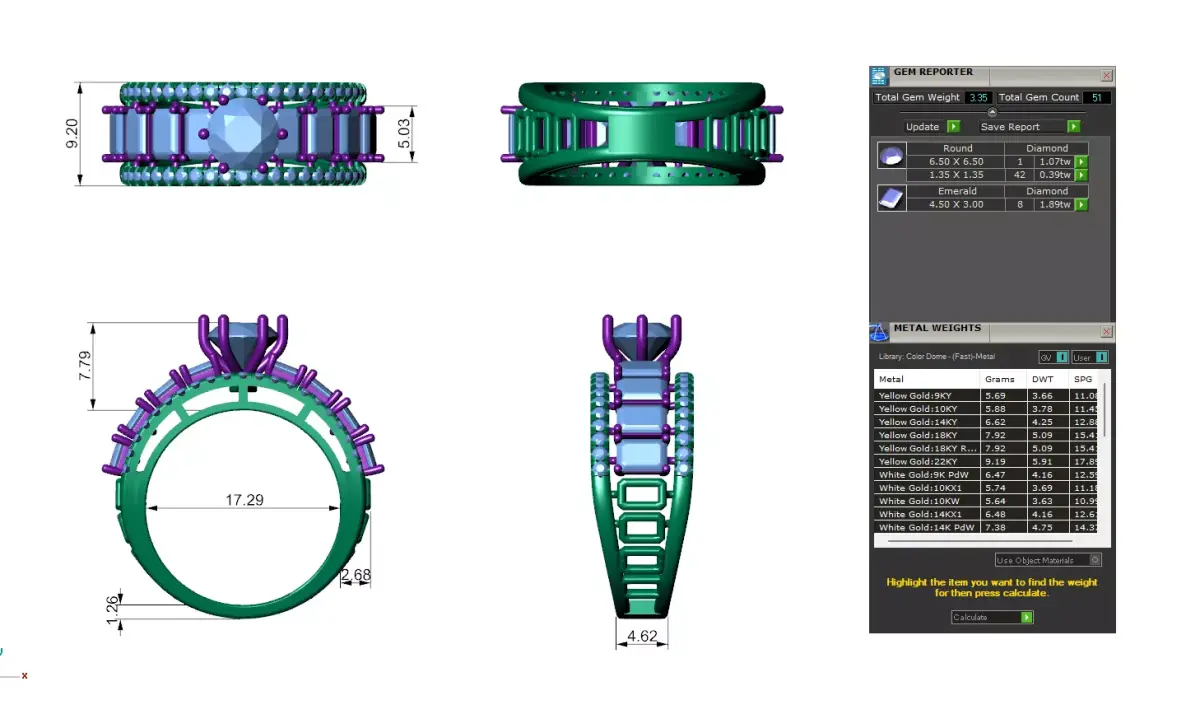The width and height of the screenshot is (1200, 705).
Task: Click the Update button label
Action: pos(922,127)
